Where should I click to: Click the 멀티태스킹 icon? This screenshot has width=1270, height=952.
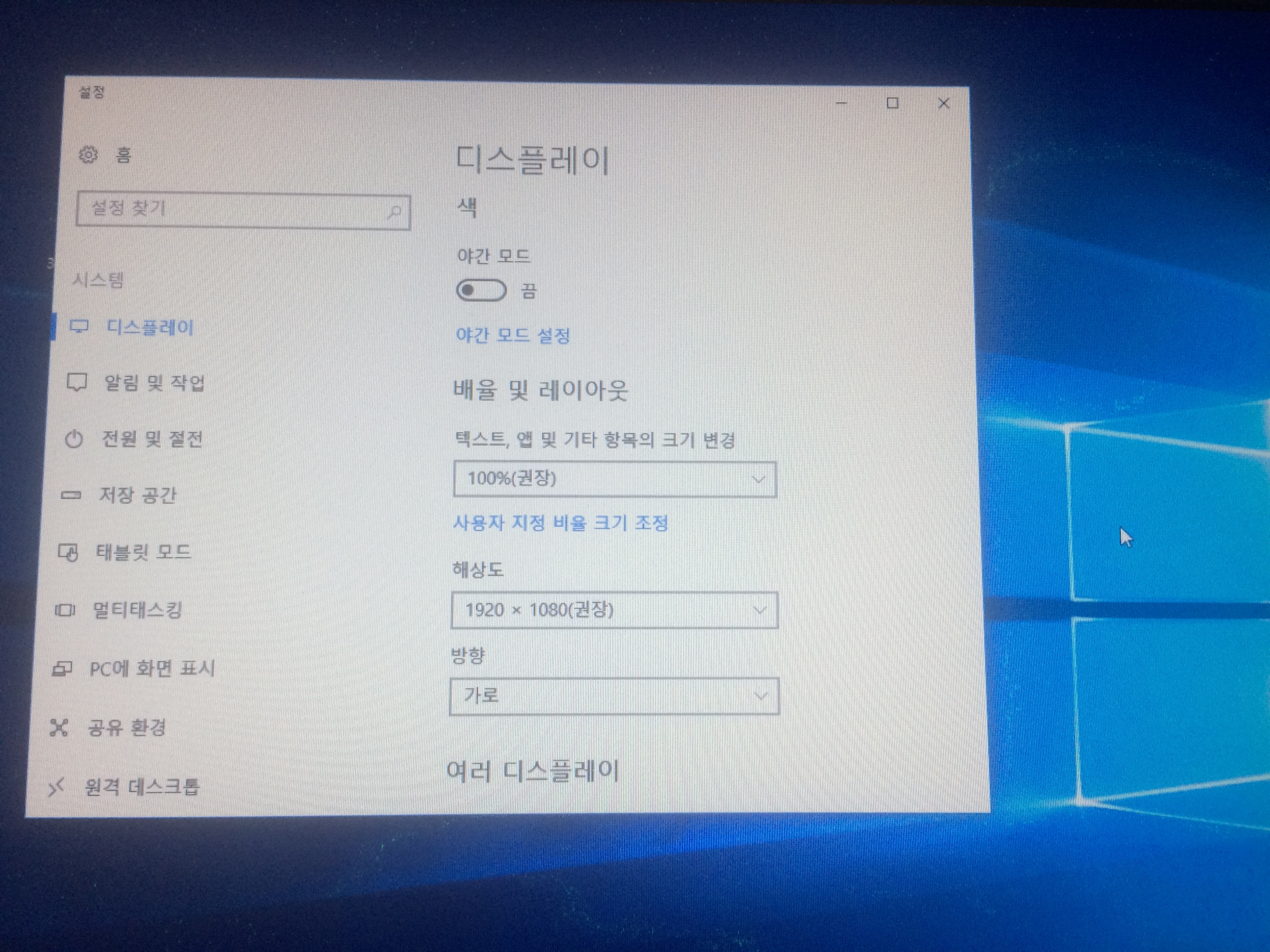pos(65,610)
